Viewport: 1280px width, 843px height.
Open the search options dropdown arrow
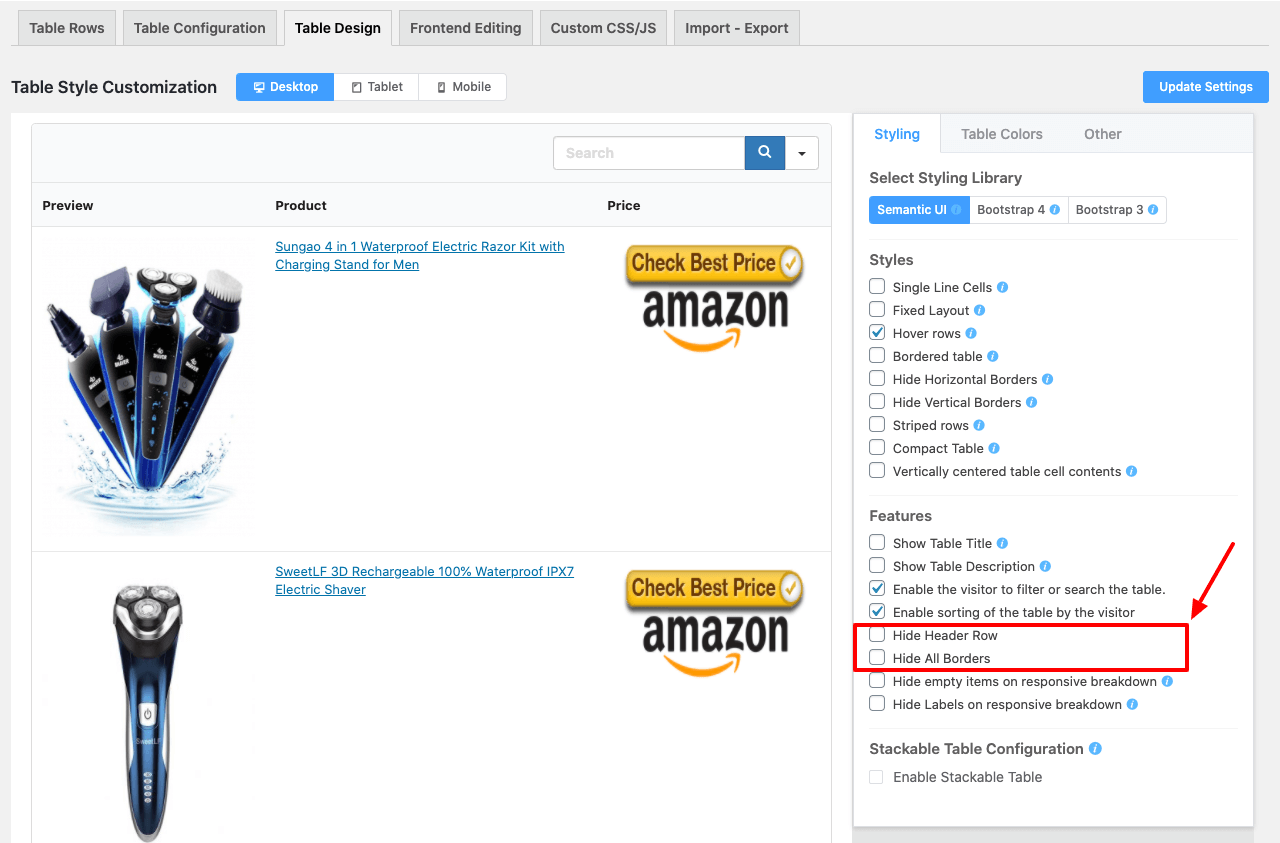click(802, 153)
